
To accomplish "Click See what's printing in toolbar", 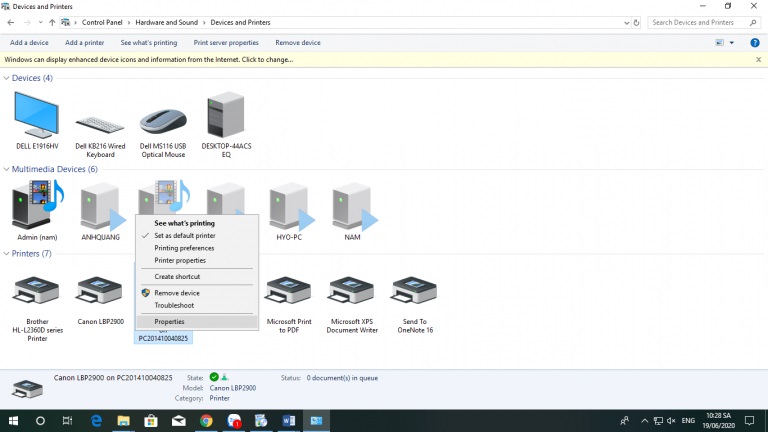I will pyautogui.click(x=149, y=43).
